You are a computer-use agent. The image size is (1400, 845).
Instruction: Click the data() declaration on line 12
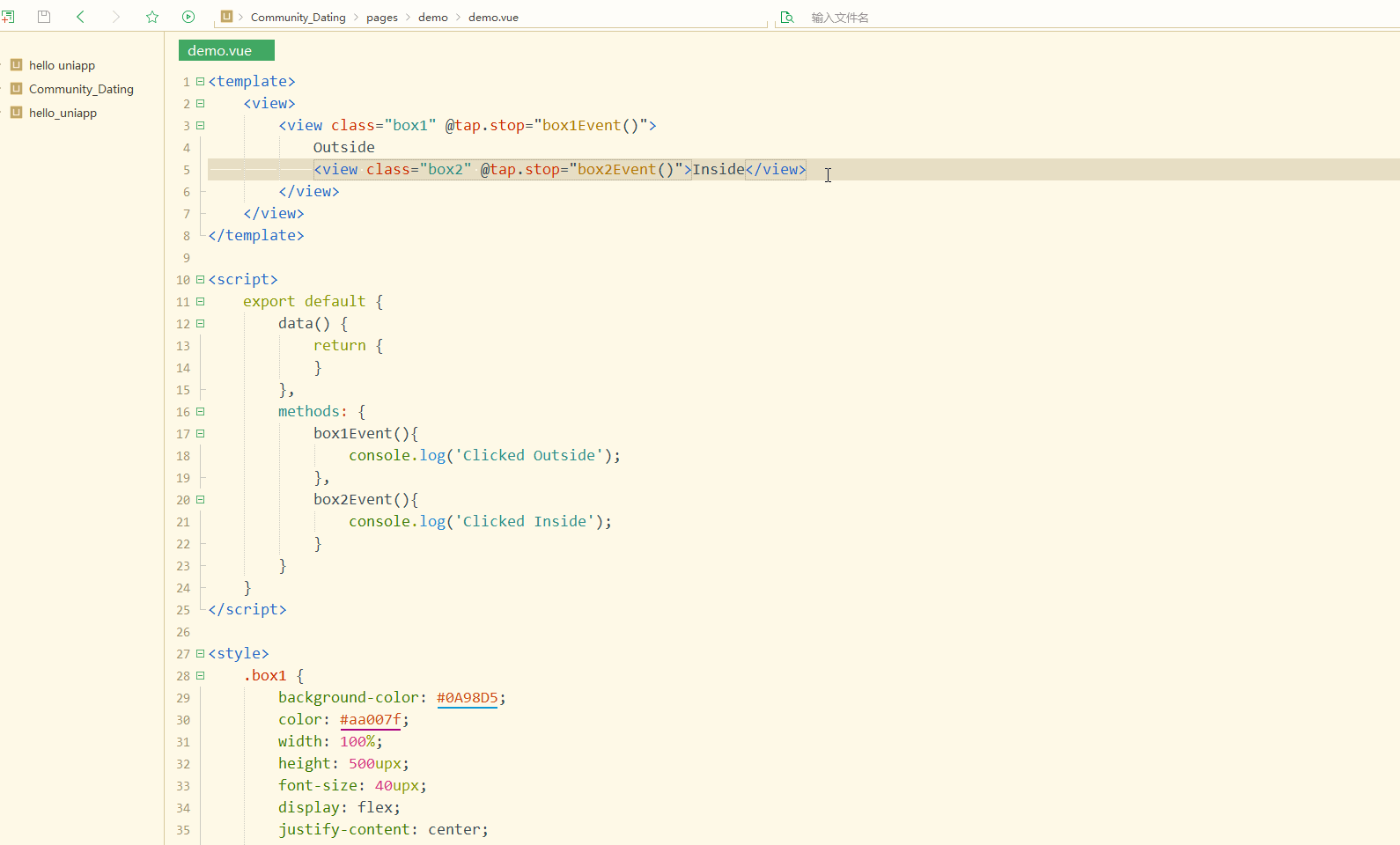coord(305,324)
